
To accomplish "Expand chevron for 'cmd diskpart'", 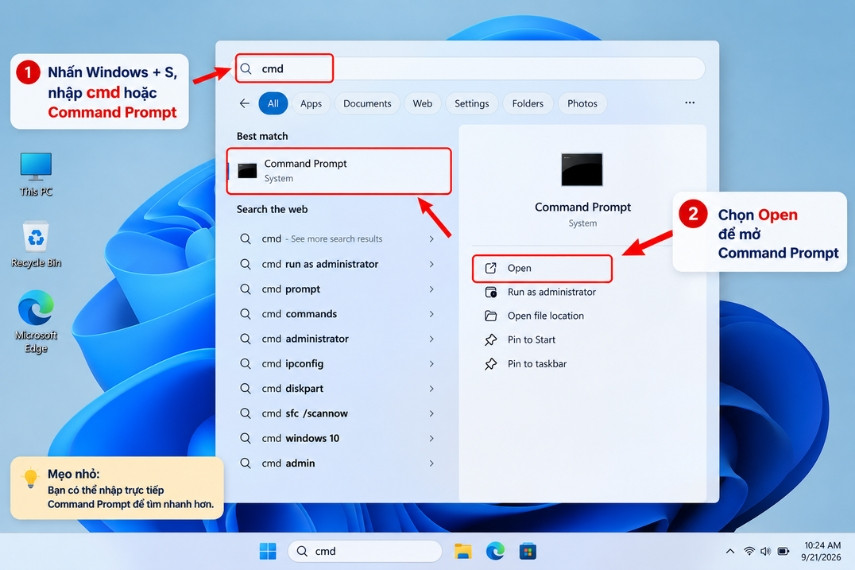I will (x=431, y=388).
